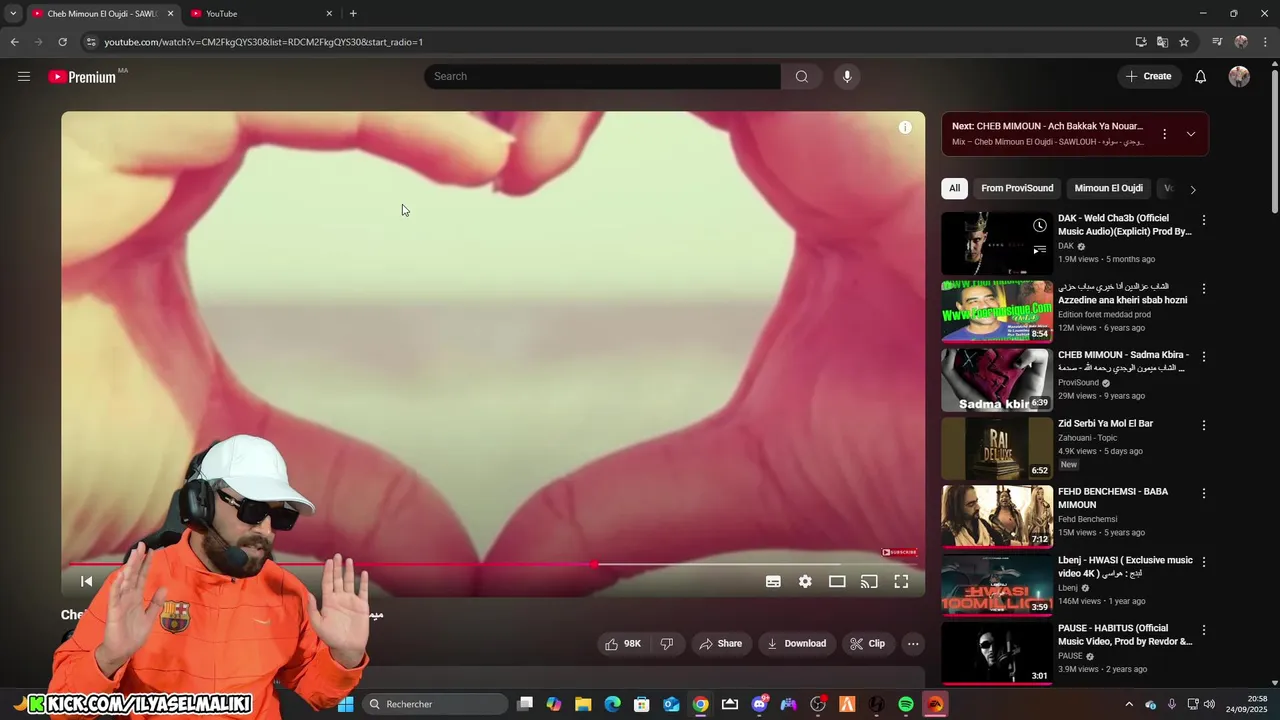Open options for Lbenj HWASI video
Screen dimensions: 1280x720
tap(1204, 562)
